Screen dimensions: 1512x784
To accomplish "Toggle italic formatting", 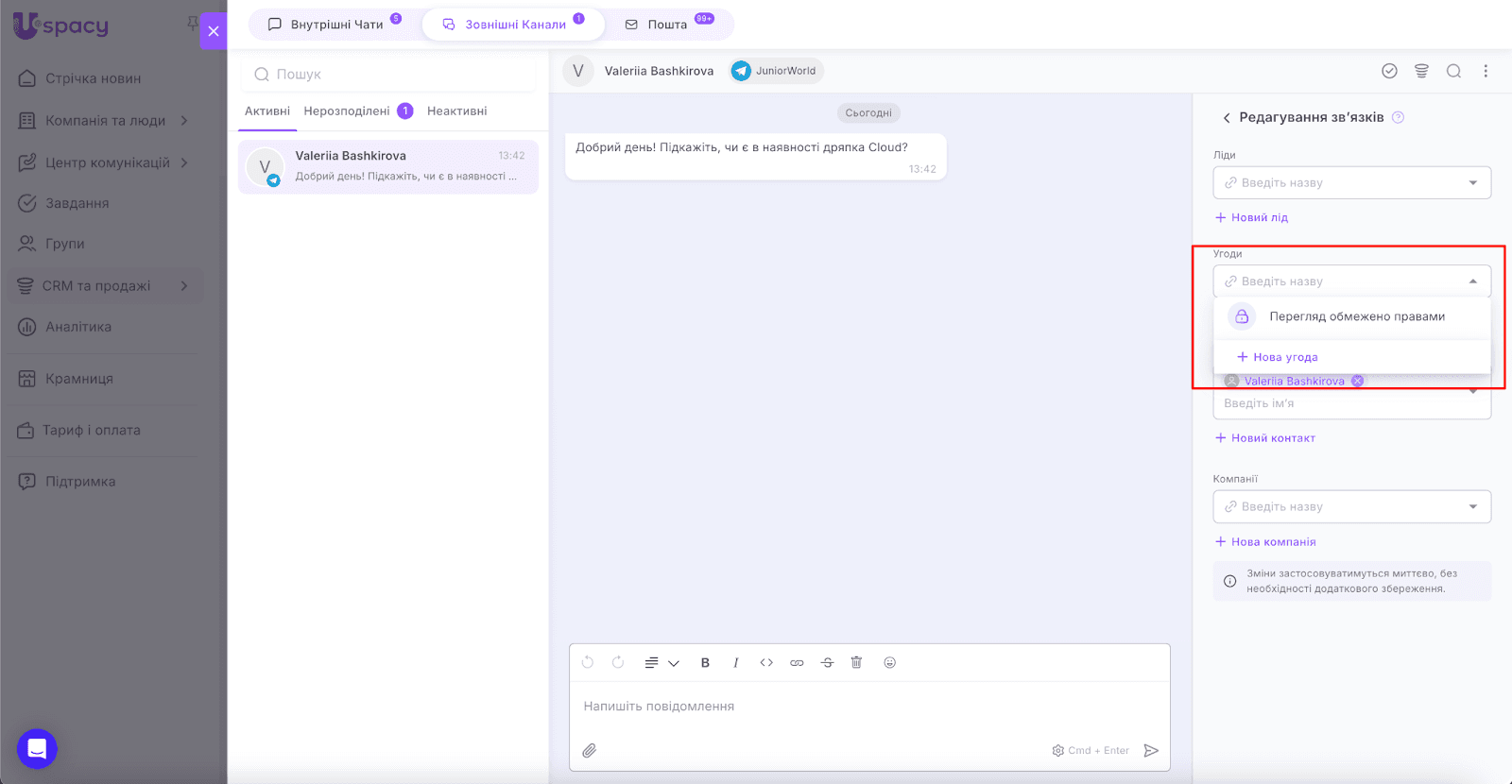I will coord(735,663).
